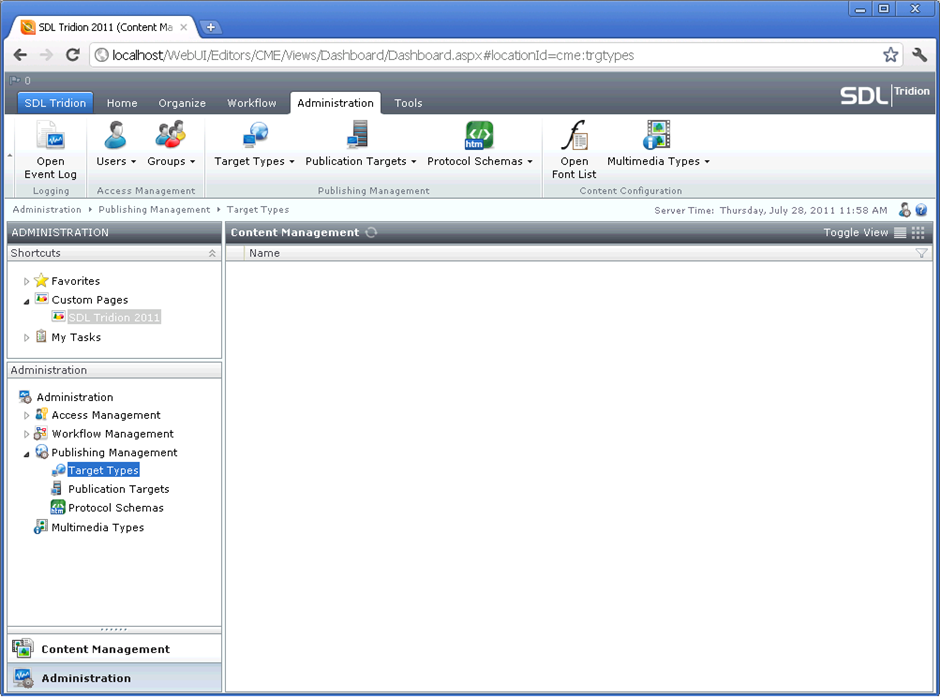
Task: Click the browser address bar
Action: coord(480,55)
